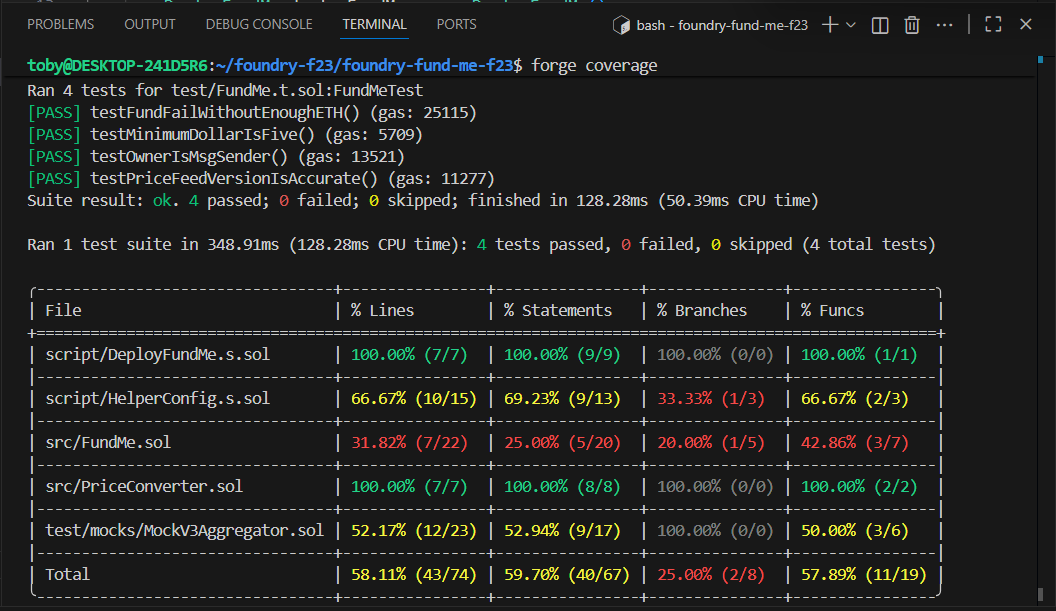
Task: Click 'script/DeployFundMe.s.sol' file name
Action: (x=158, y=354)
